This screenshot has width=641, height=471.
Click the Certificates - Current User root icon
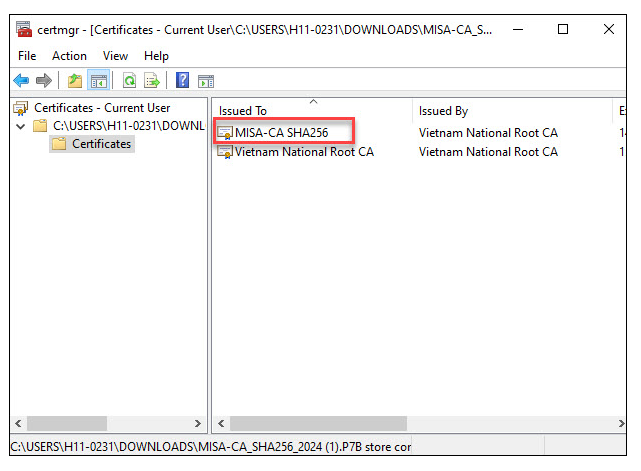coord(21,108)
